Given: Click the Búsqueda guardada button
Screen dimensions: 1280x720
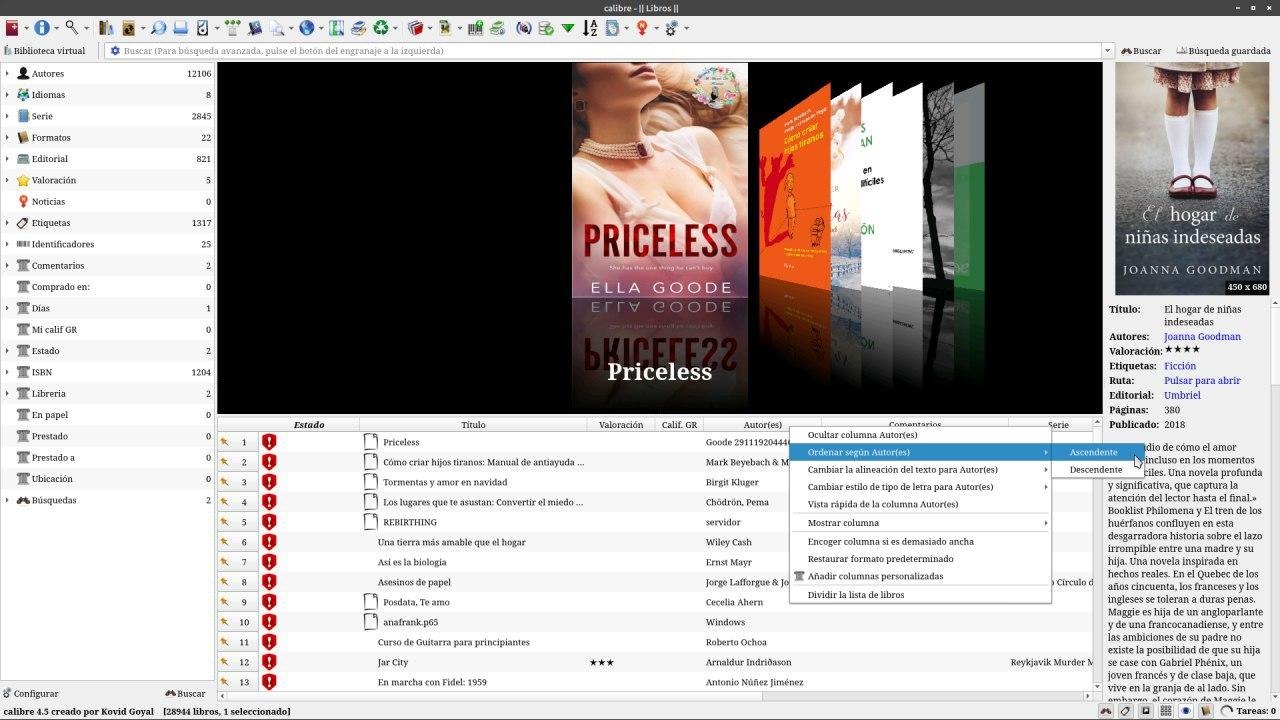Looking at the screenshot, I should point(1224,51).
